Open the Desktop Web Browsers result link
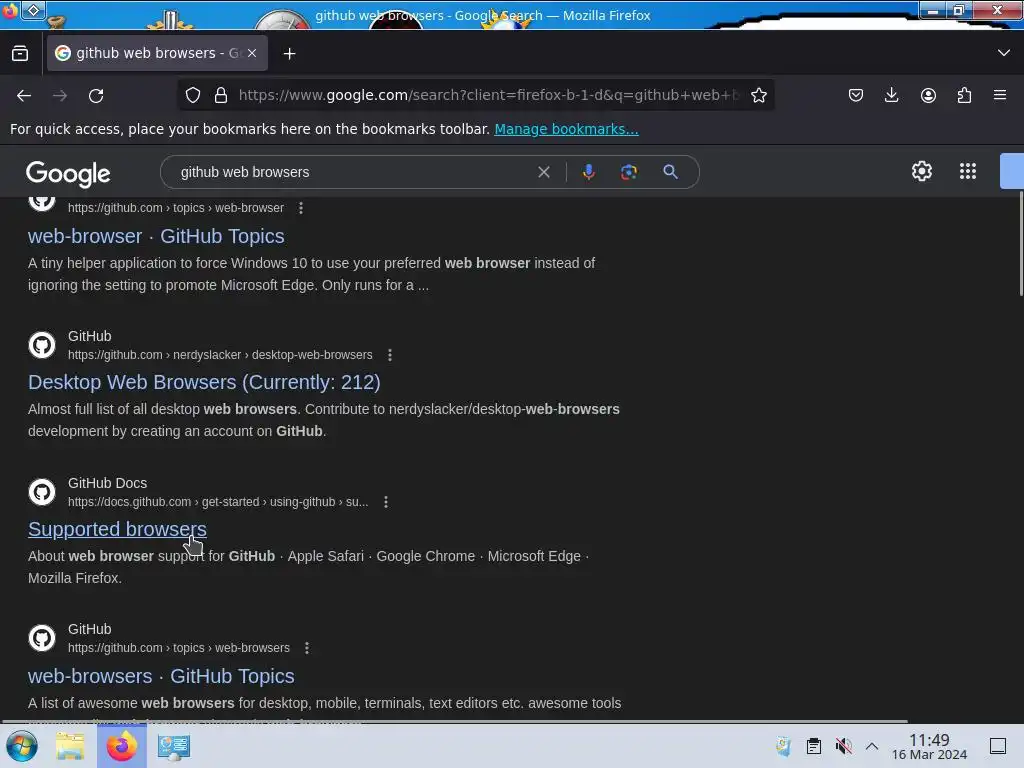Screen dimensions: 1024x768 204,383
